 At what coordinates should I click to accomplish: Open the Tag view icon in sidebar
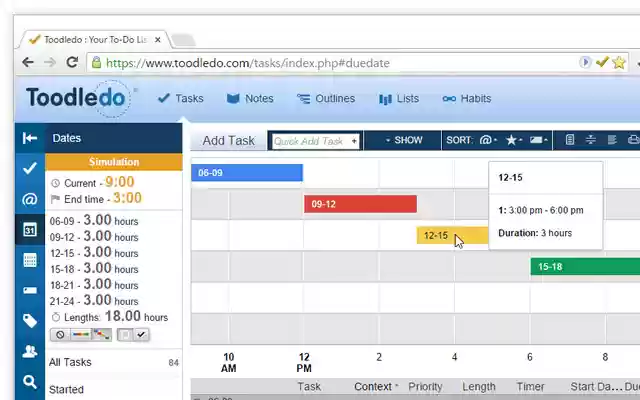[30, 321]
